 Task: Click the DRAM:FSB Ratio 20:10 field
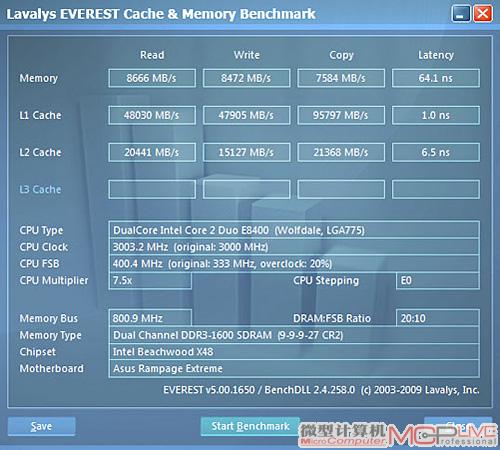438,318
